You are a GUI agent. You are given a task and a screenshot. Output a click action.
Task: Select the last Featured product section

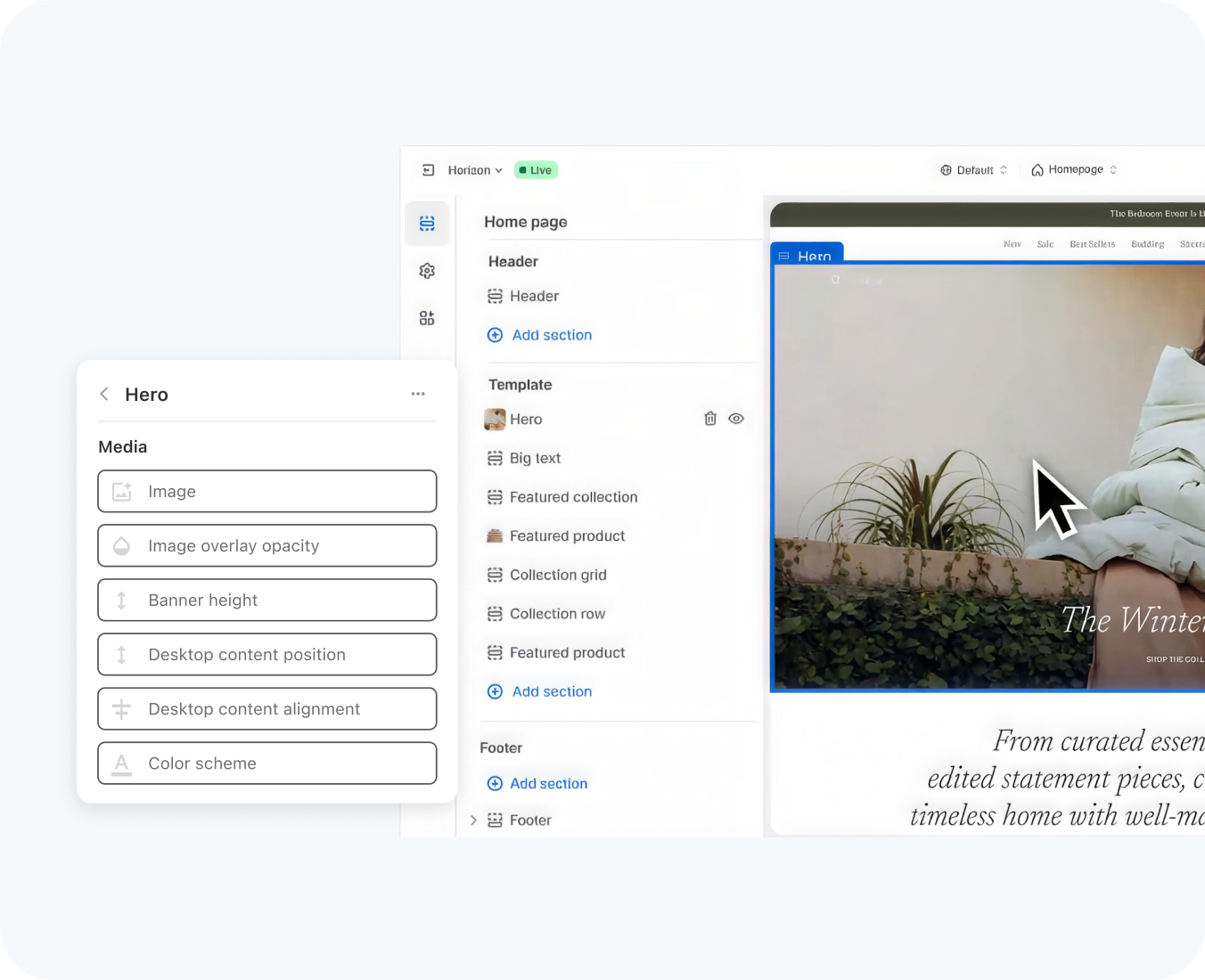tap(556, 653)
